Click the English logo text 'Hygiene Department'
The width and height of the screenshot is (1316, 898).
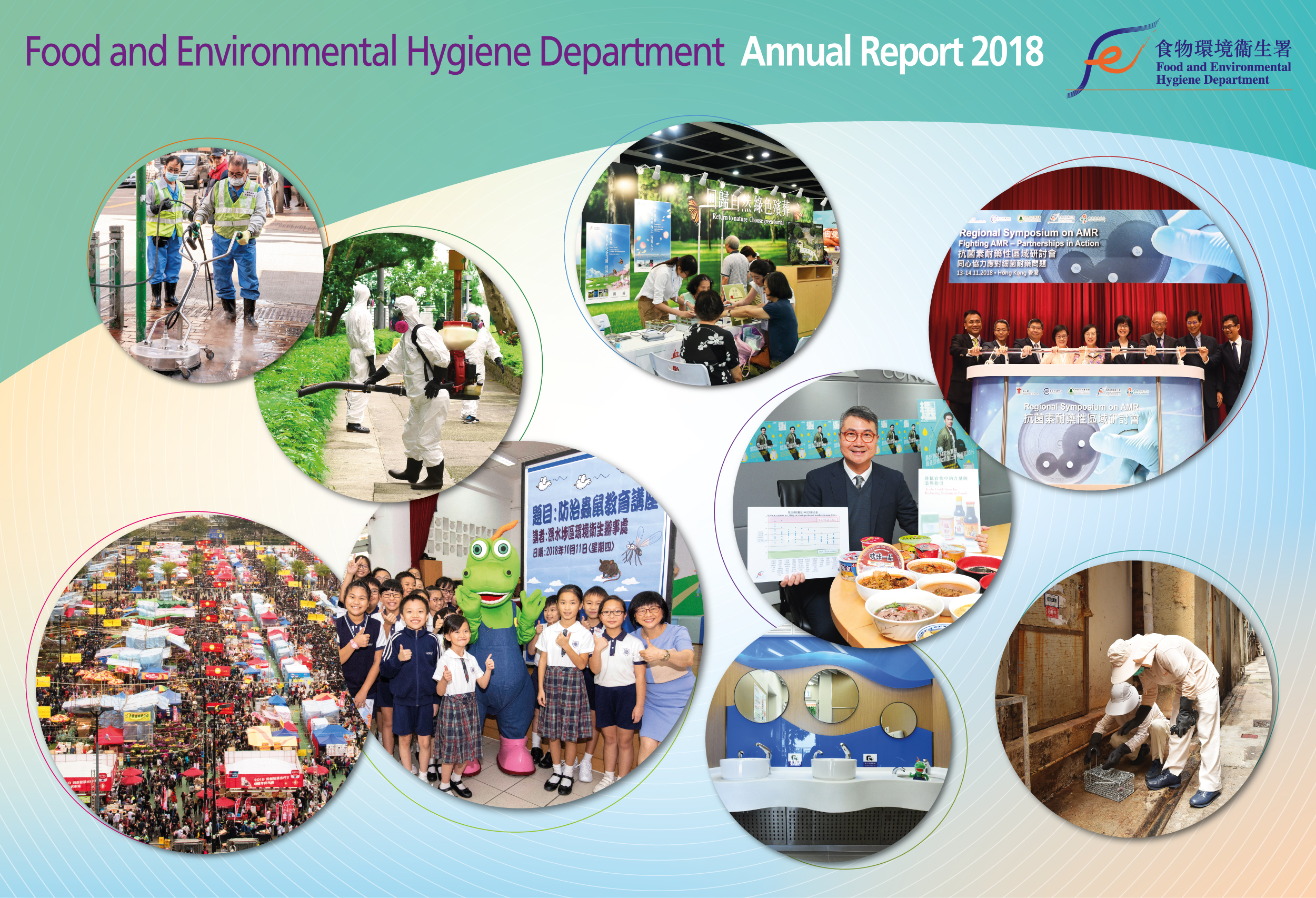(1212, 80)
